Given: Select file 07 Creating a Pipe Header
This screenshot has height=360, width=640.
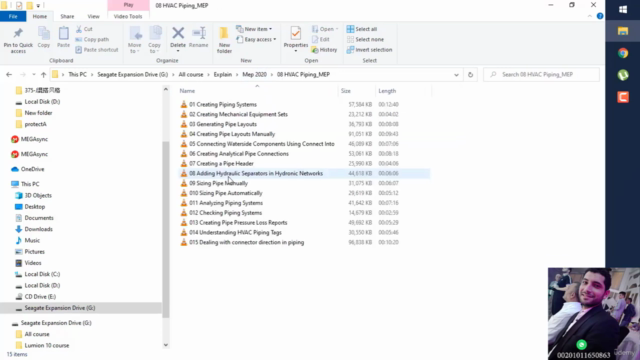Looking at the screenshot, I should coord(221,163).
